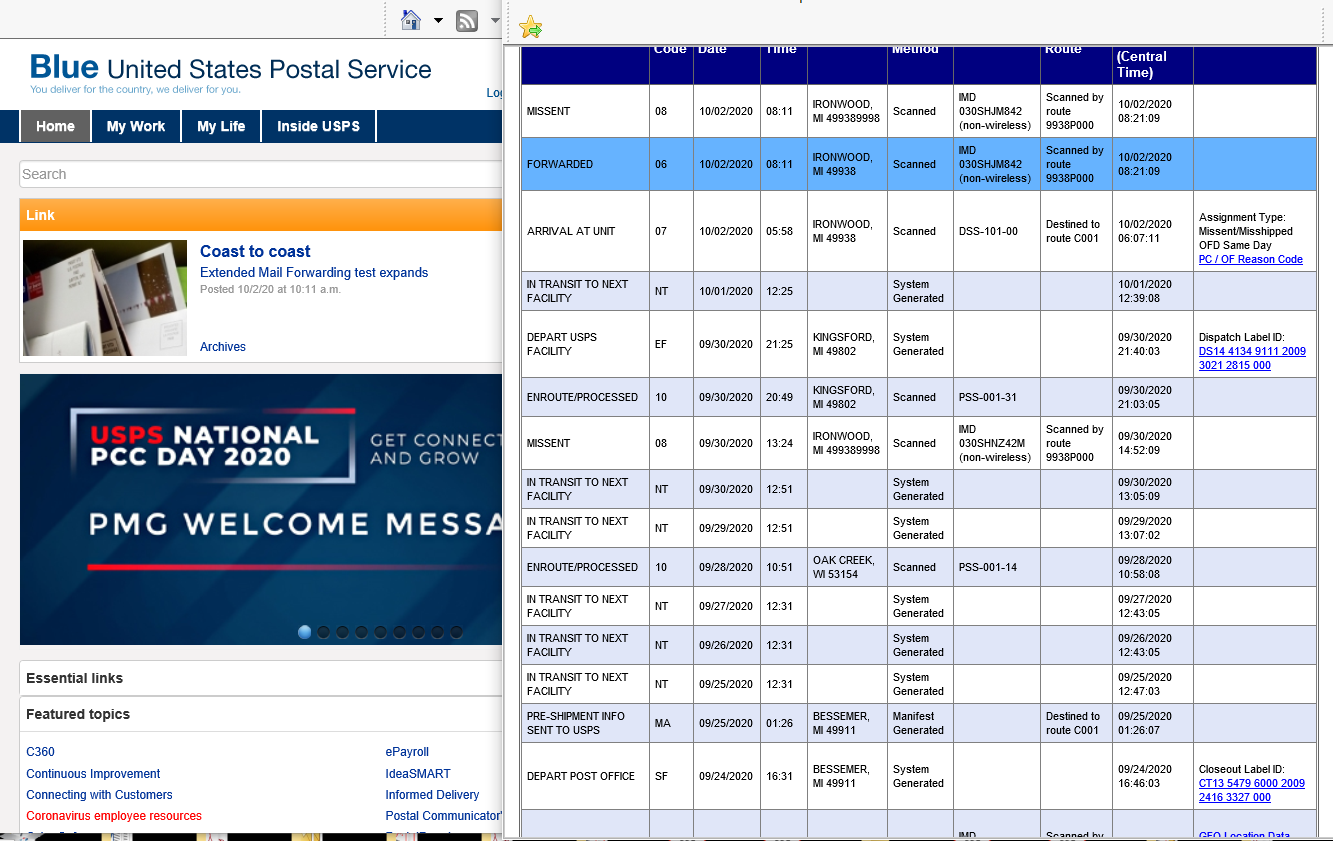Open the Home tab on Blue site
The height and width of the screenshot is (841, 1333).
tap(55, 126)
